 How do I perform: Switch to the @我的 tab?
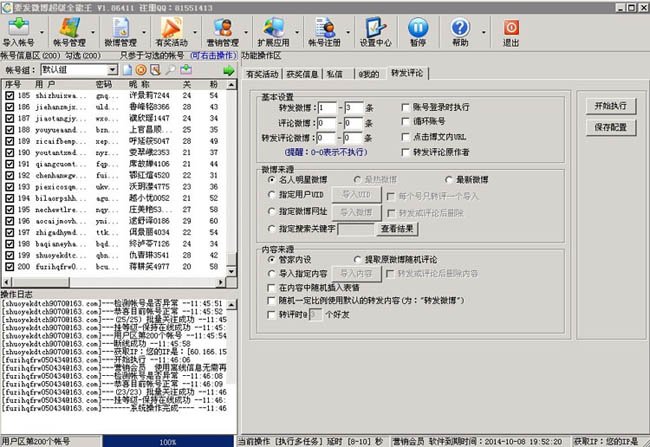[369, 74]
